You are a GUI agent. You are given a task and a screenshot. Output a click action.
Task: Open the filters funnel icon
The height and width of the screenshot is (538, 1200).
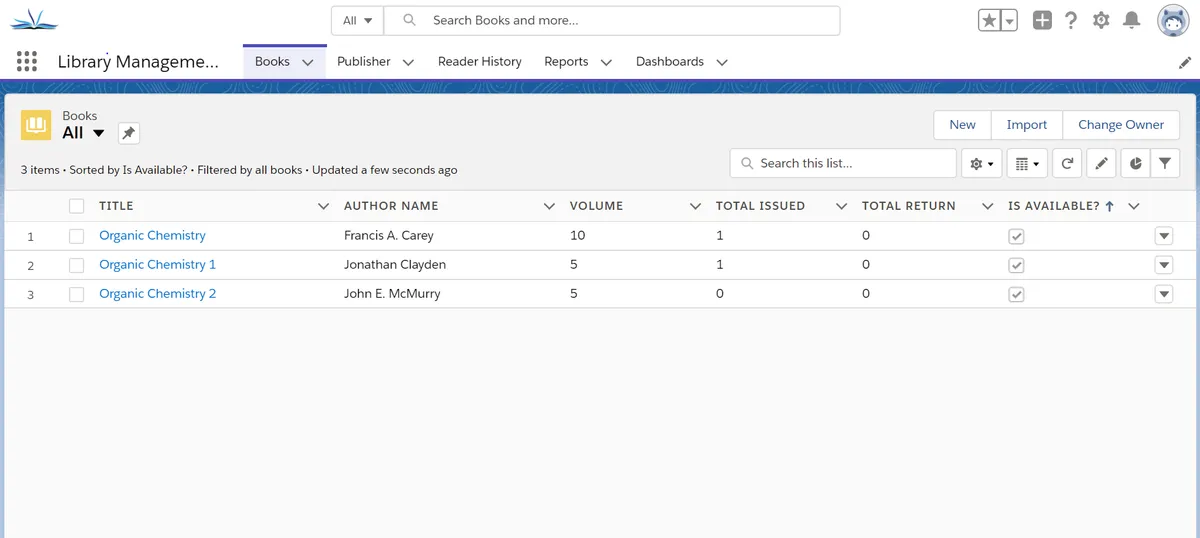1165,164
